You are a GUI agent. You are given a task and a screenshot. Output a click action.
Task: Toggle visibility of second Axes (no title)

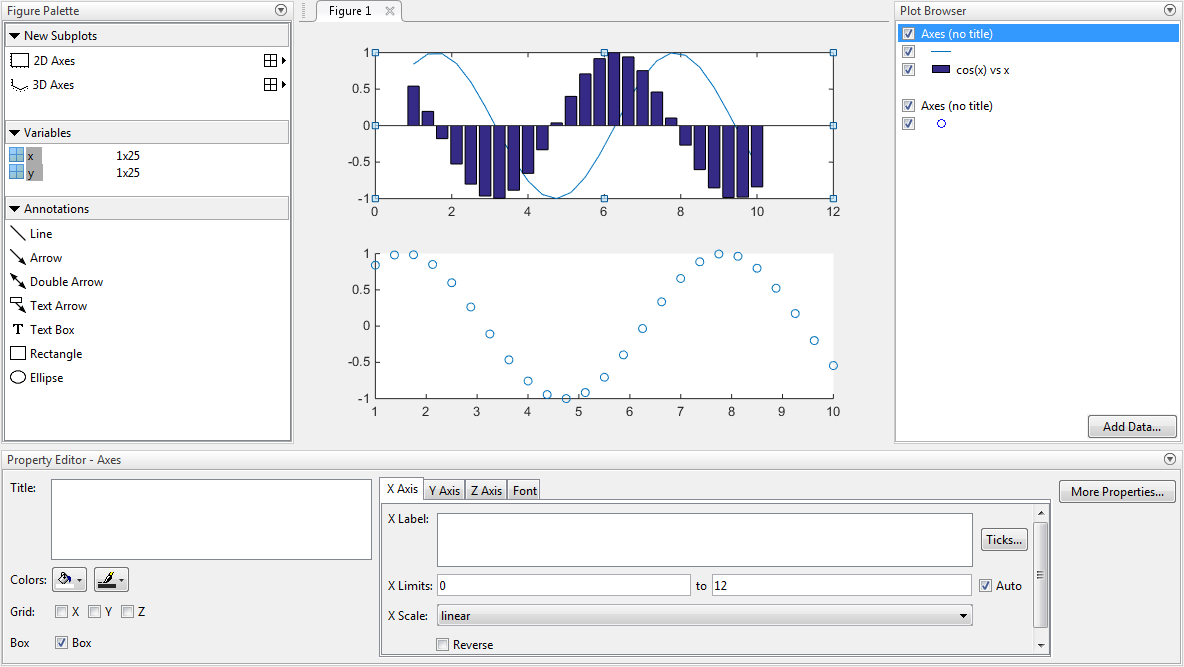(908, 106)
